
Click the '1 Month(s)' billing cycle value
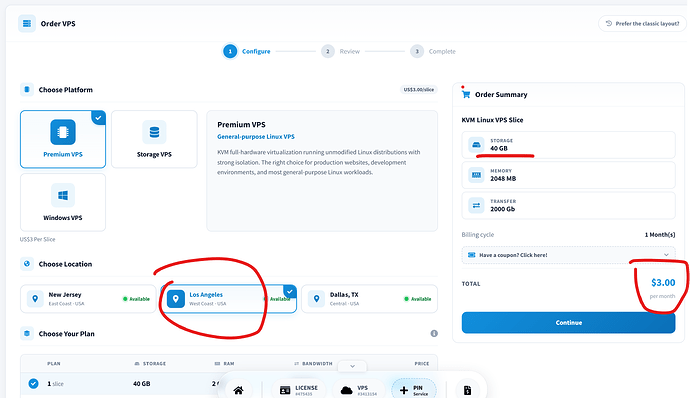(660, 235)
